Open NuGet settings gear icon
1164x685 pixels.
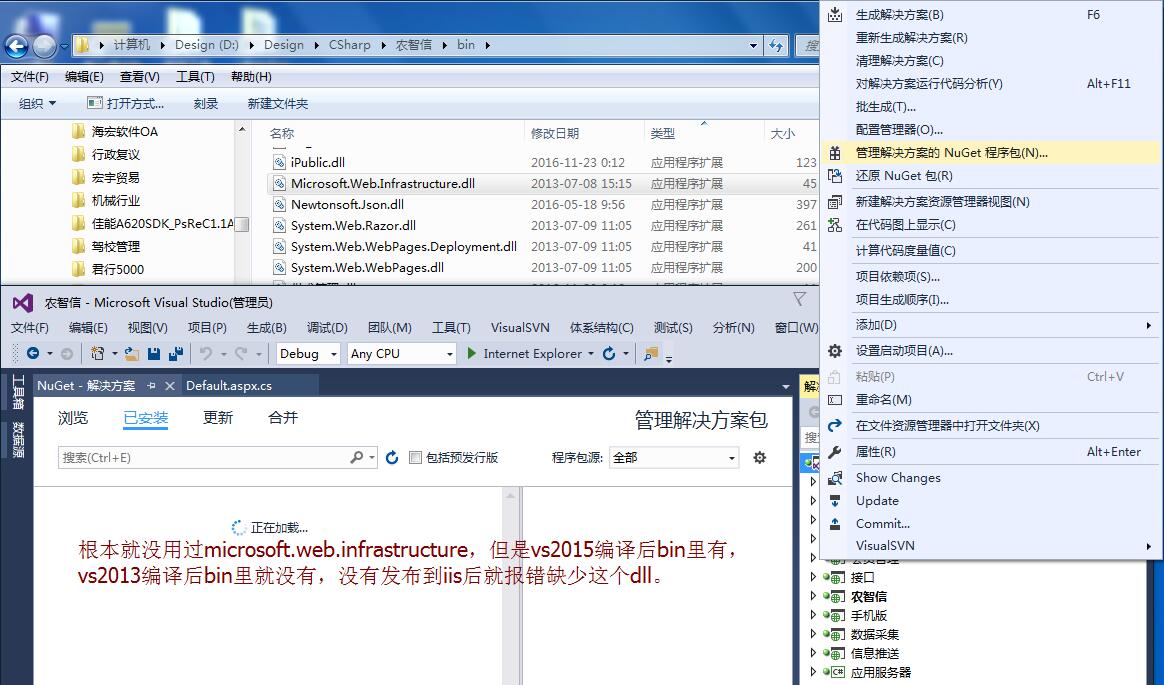point(759,457)
